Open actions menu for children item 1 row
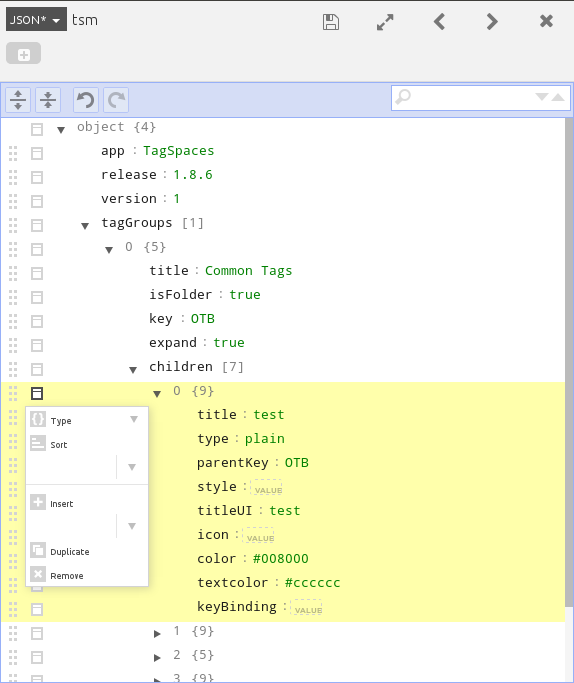Image resolution: width=574 pixels, height=683 pixels. point(37,633)
